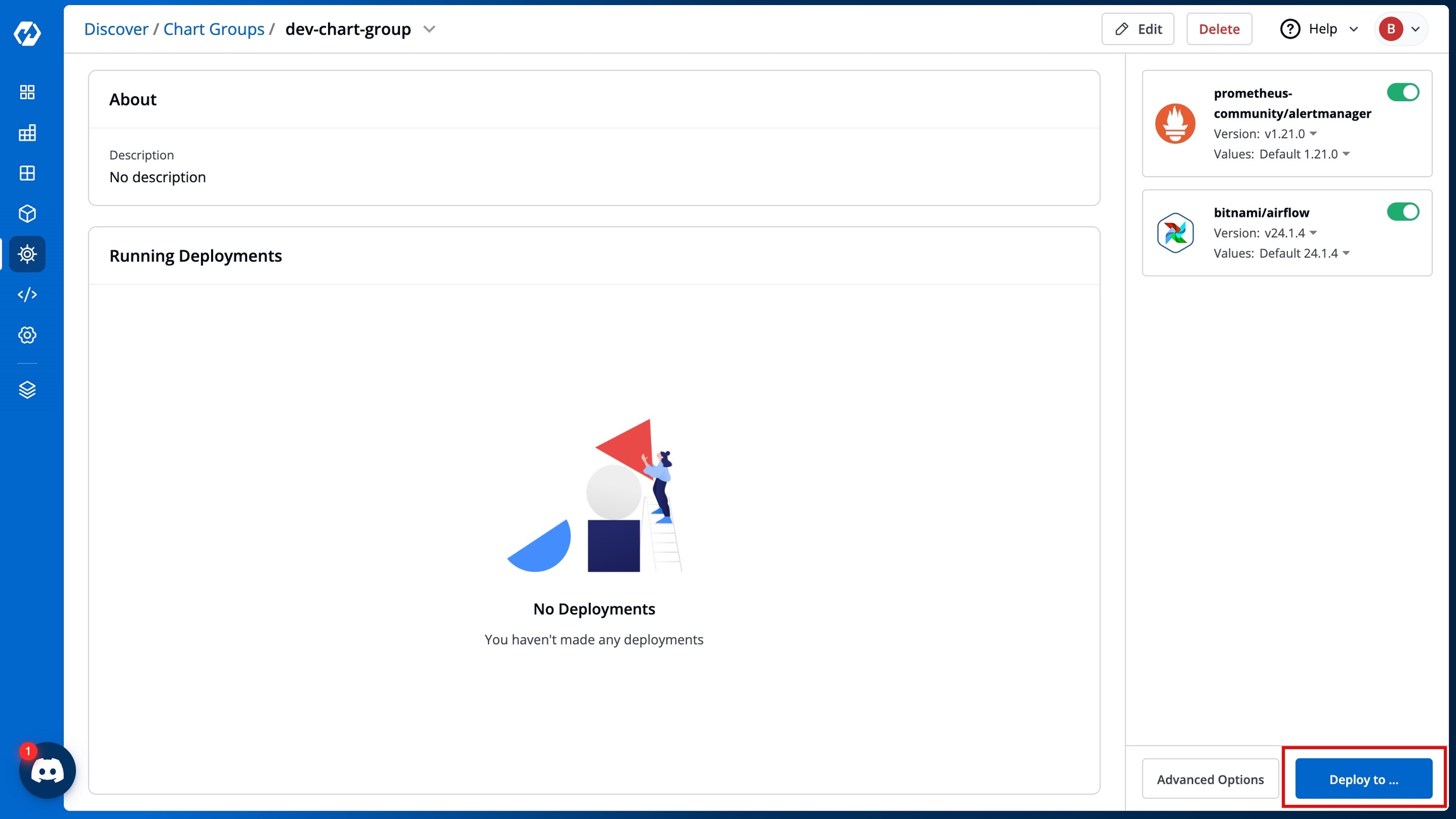Screen dimensions: 1456x819
Task: Disable the prometheus alertmanager chart toggle
Action: (1403, 92)
